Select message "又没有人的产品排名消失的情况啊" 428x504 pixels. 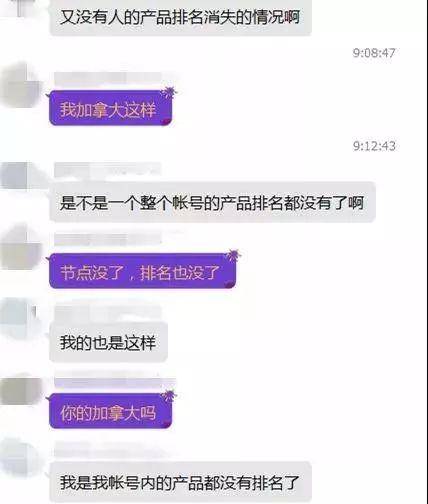[x=180, y=17]
